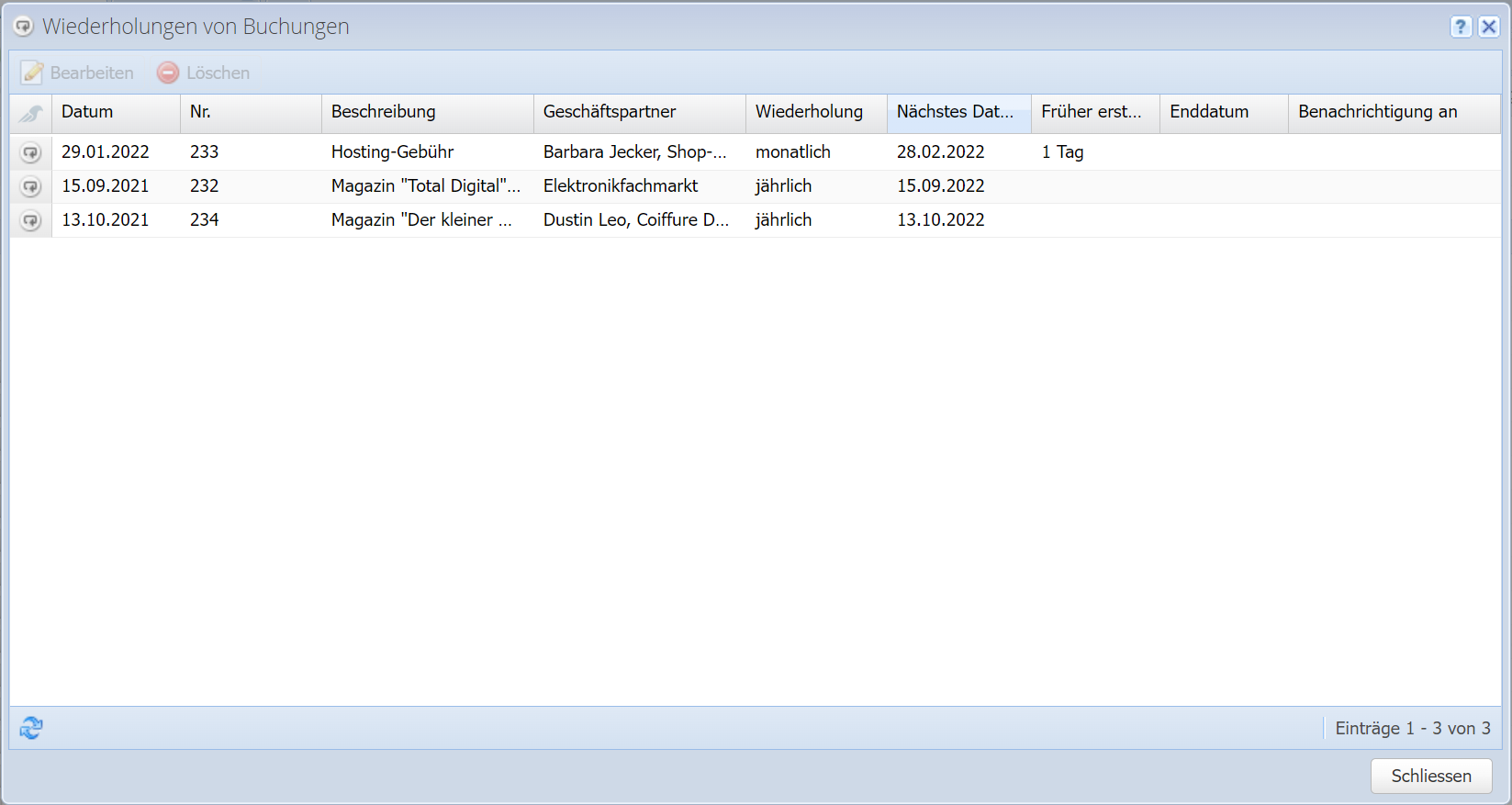The height and width of the screenshot is (805, 1512).
Task: Click the pin icon column header
Action: tap(31, 113)
